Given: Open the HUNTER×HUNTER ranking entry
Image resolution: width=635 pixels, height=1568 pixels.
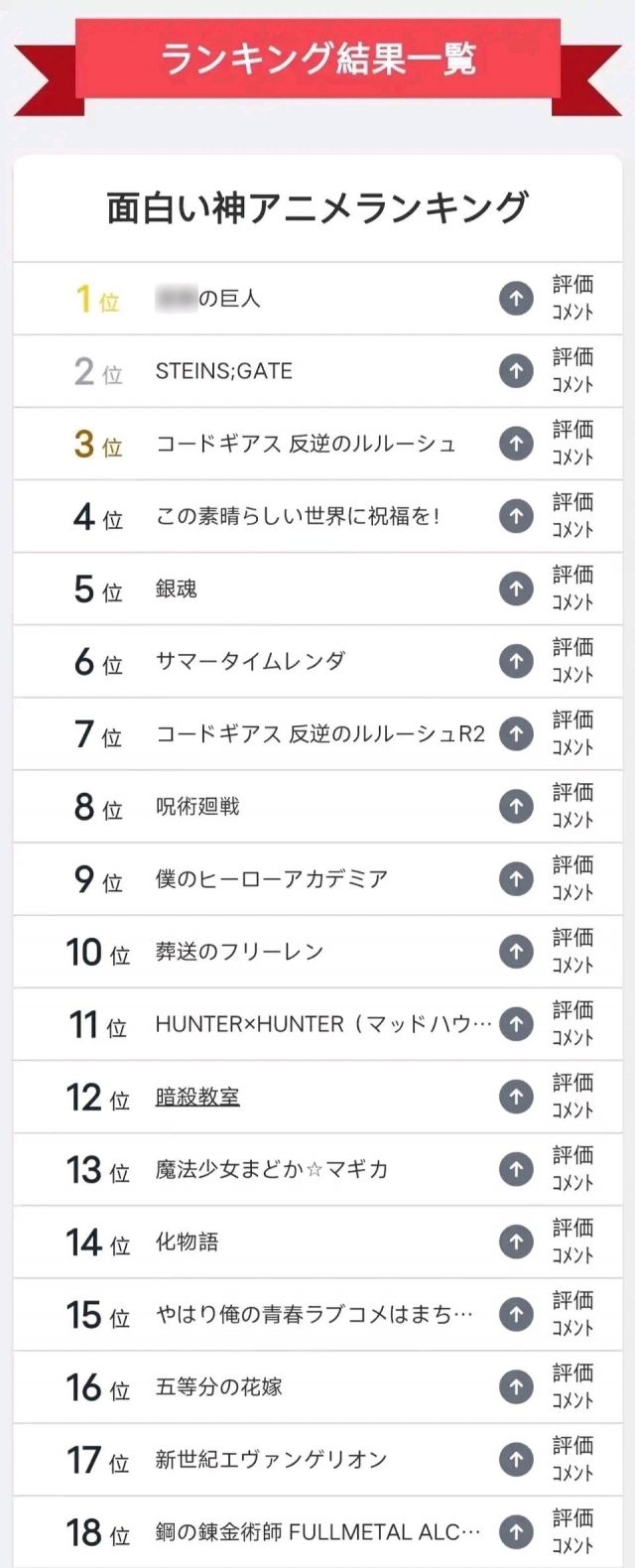Looking at the screenshot, I should pos(322,1024).
